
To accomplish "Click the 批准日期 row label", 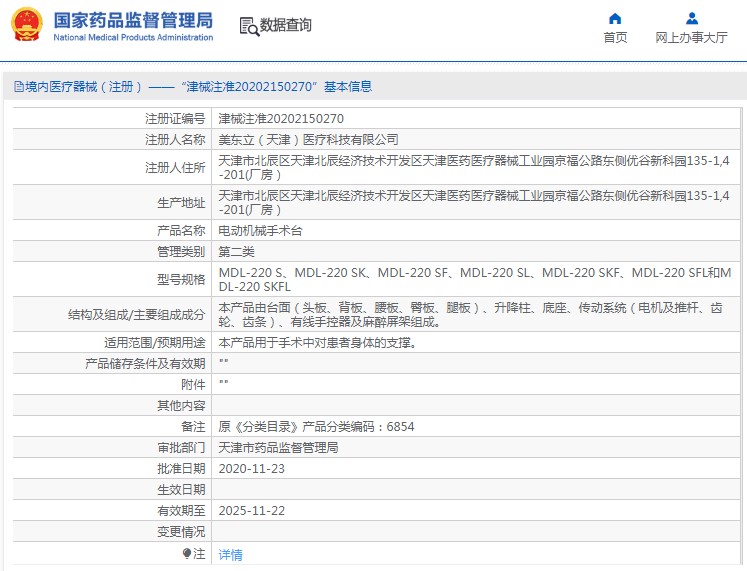I will pyautogui.click(x=181, y=469).
